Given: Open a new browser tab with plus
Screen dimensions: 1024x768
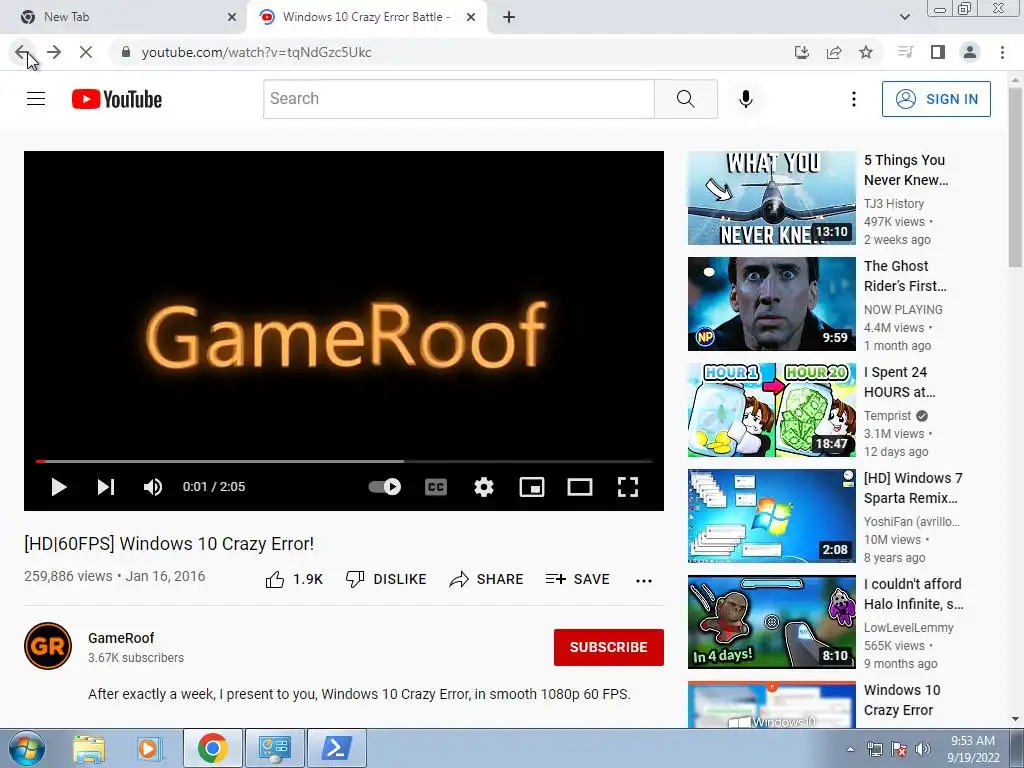Looking at the screenshot, I should (509, 17).
